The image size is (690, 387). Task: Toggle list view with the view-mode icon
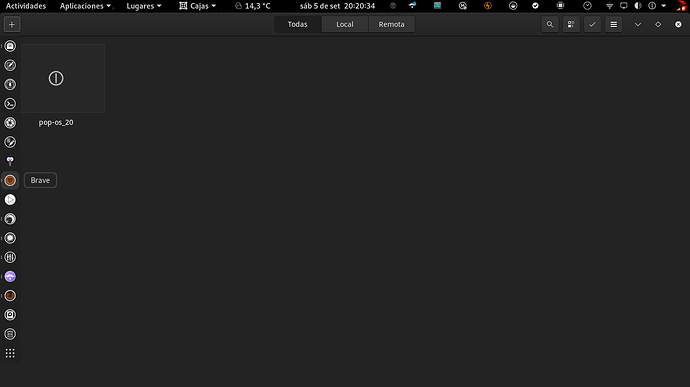(x=571, y=25)
